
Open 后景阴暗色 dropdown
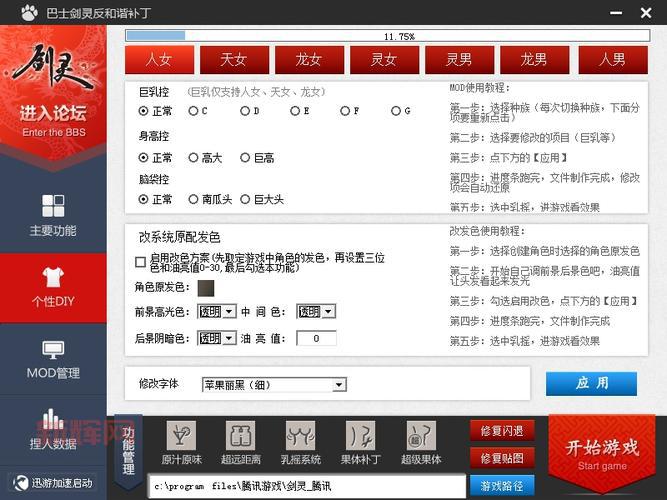(217, 338)
